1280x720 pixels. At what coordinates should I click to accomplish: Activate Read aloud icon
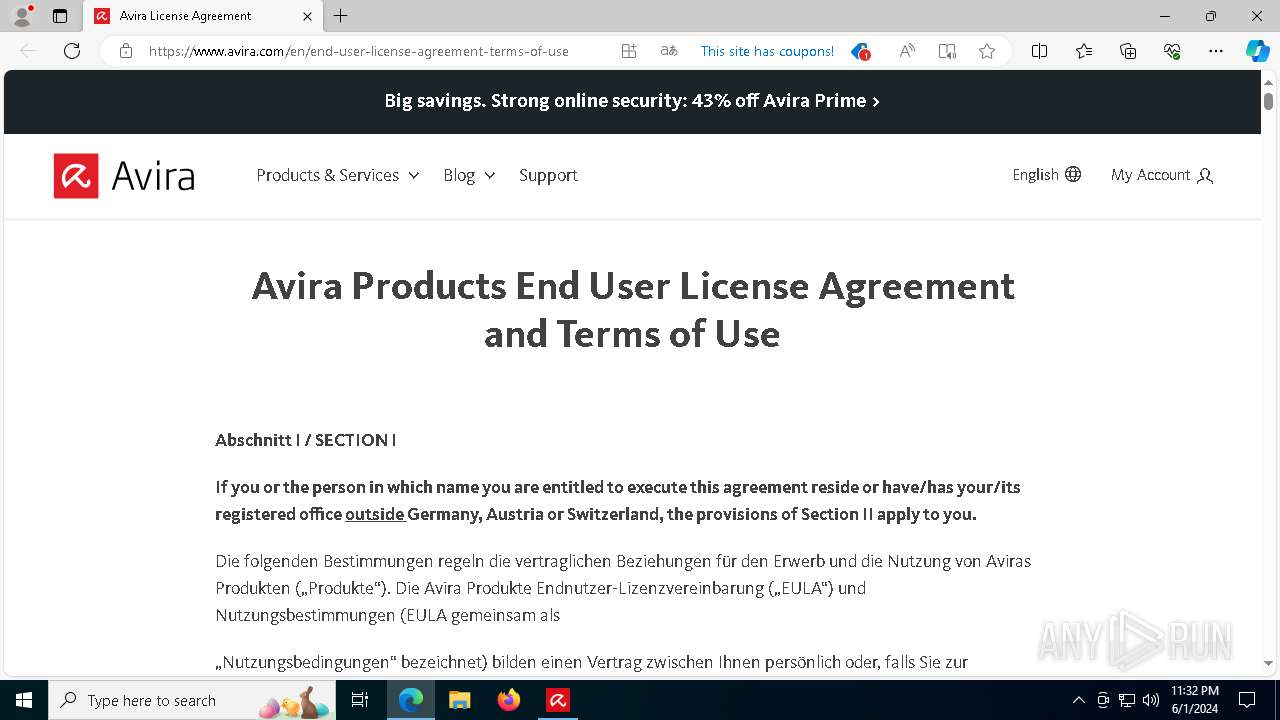(907, 51)
